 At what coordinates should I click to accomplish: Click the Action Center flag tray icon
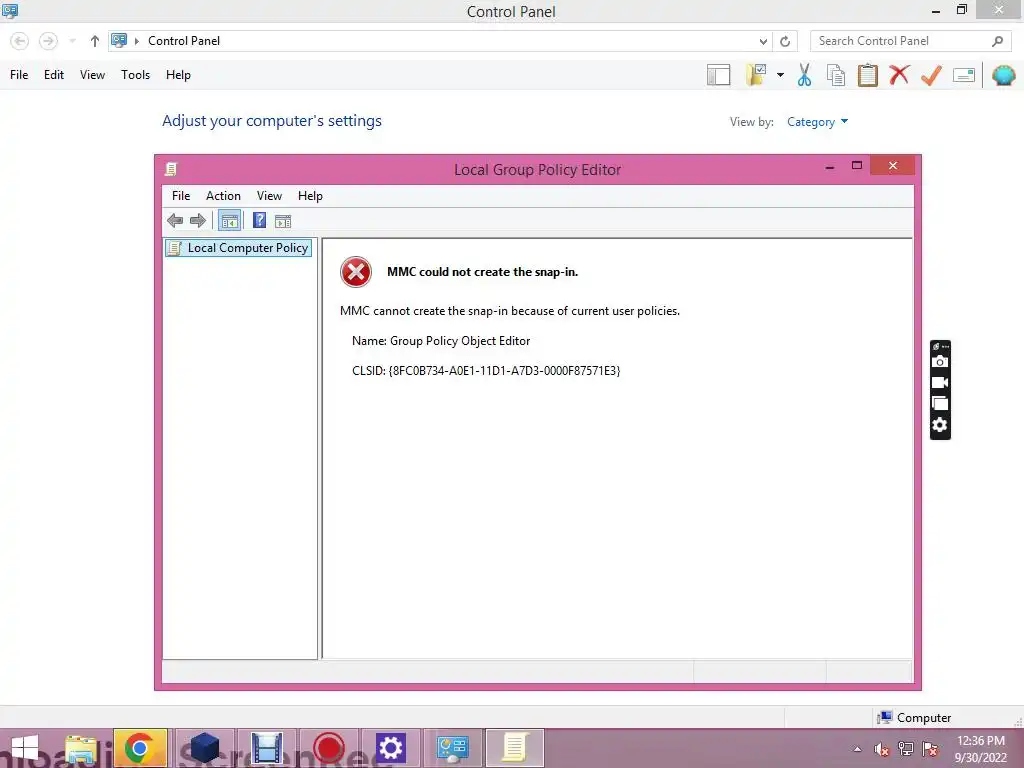pyautogui.click(x=930, y=749)
